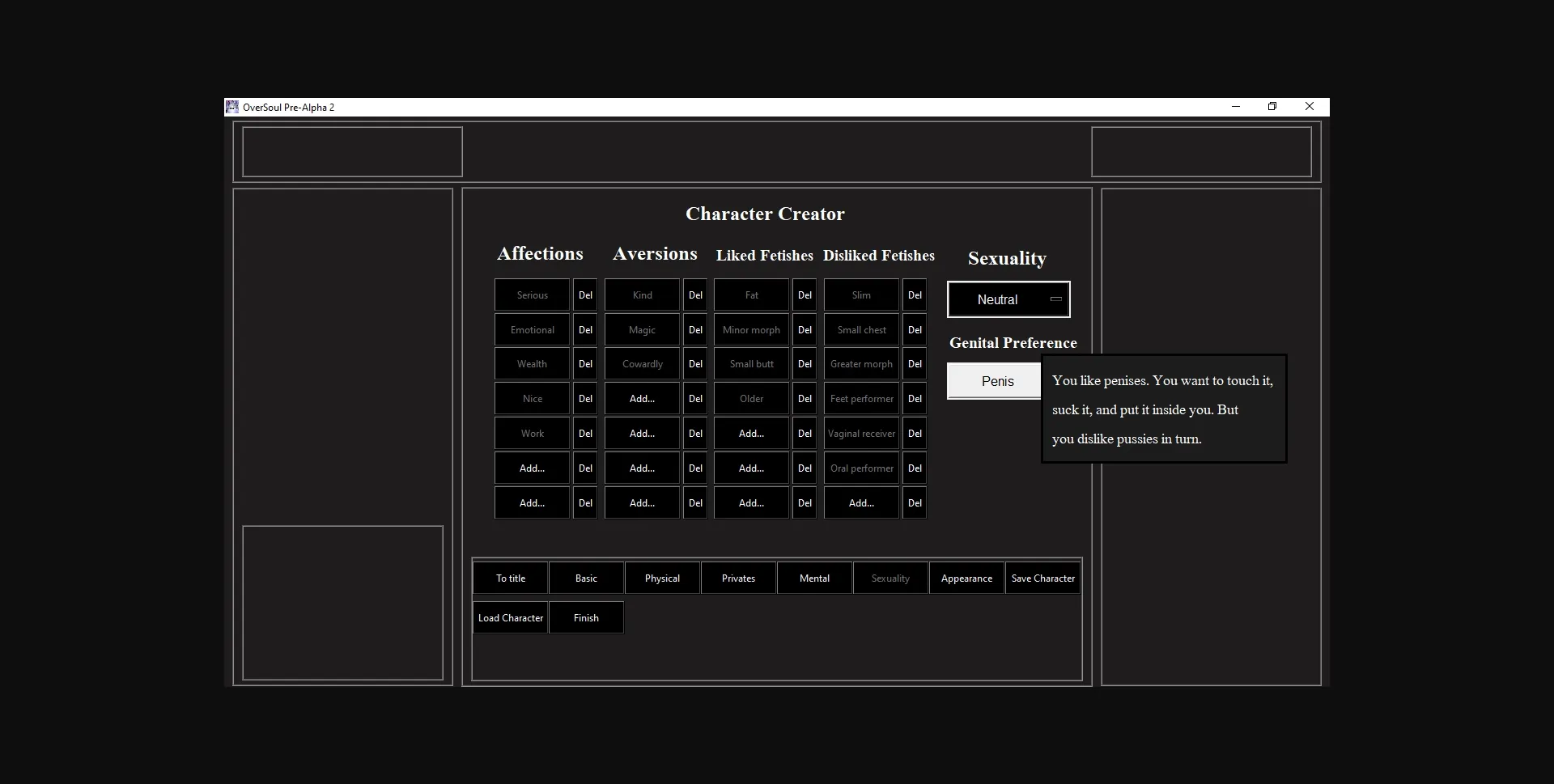Delete the Serious affection entry
This screenshot has width=1554, height=784.
click(585, 295)
